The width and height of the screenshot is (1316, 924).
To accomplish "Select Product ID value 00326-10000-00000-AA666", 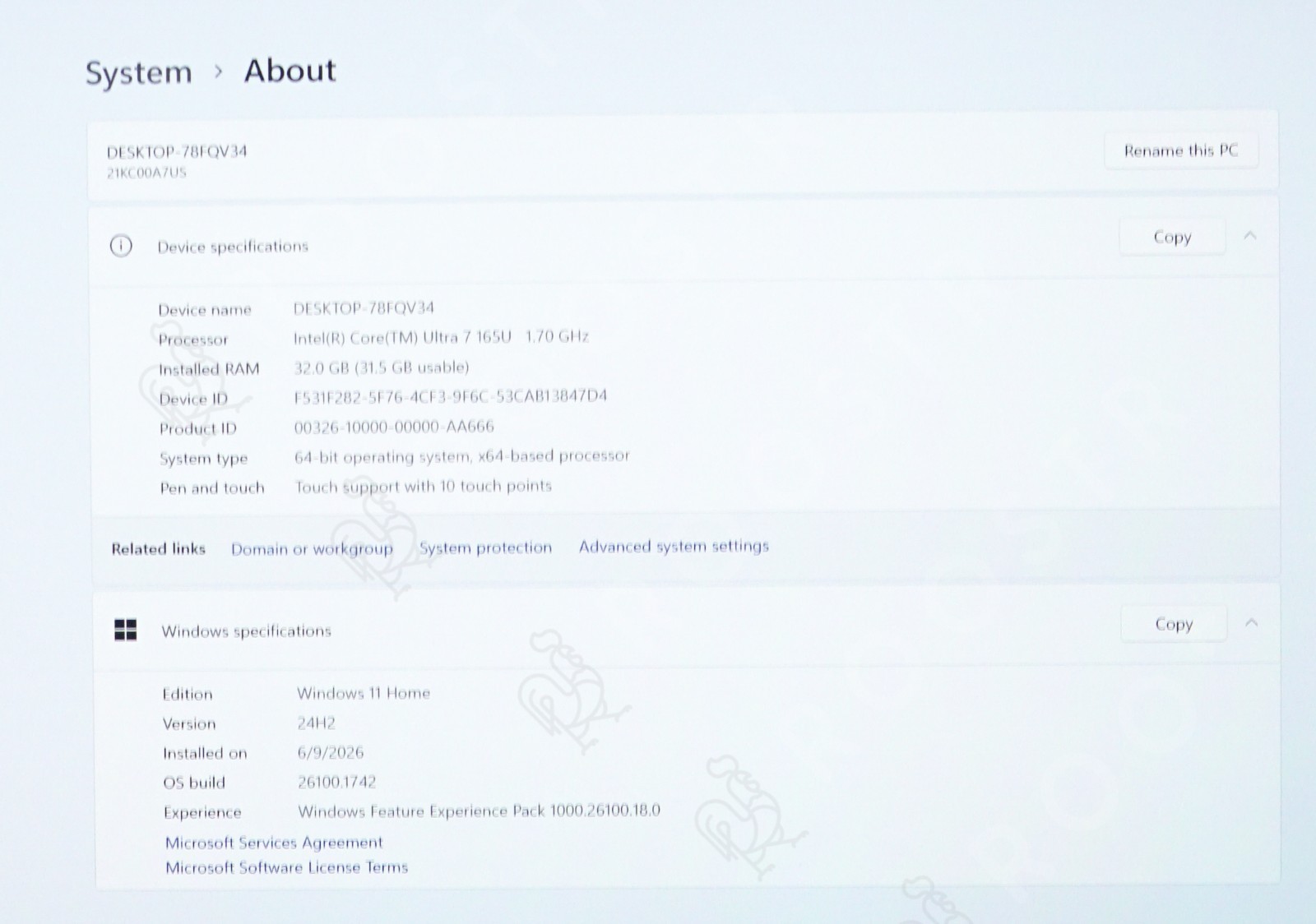I will (x=394, y=427).
